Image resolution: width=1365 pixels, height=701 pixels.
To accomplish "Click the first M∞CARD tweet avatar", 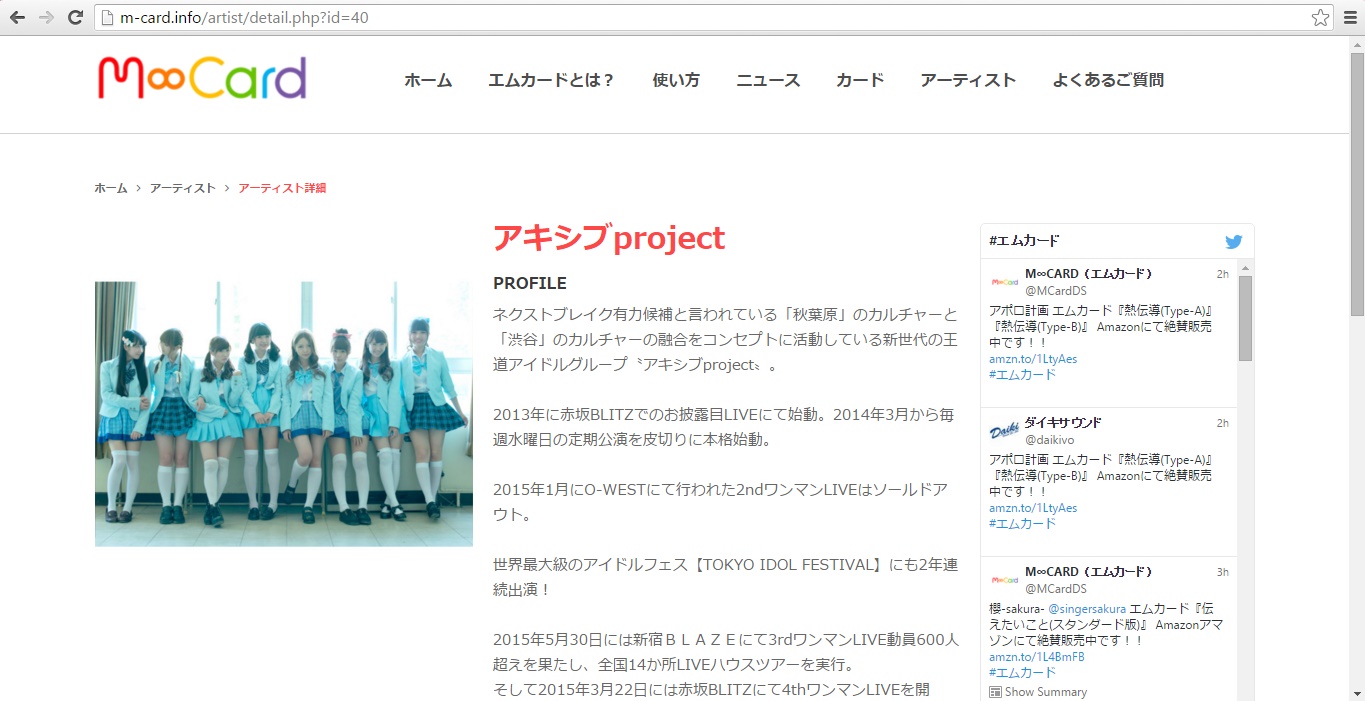I will 1004,282.
